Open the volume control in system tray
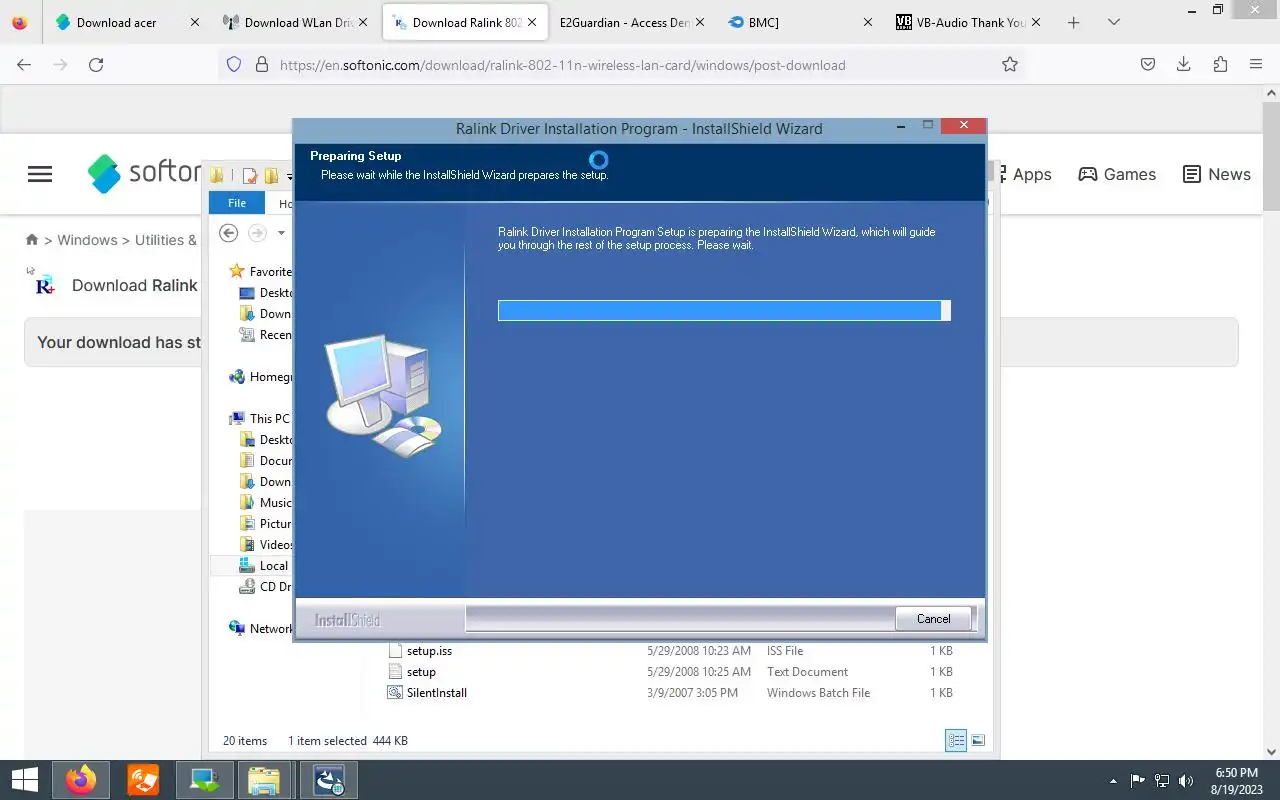The image size is (1280, 800). point(1186,781)
